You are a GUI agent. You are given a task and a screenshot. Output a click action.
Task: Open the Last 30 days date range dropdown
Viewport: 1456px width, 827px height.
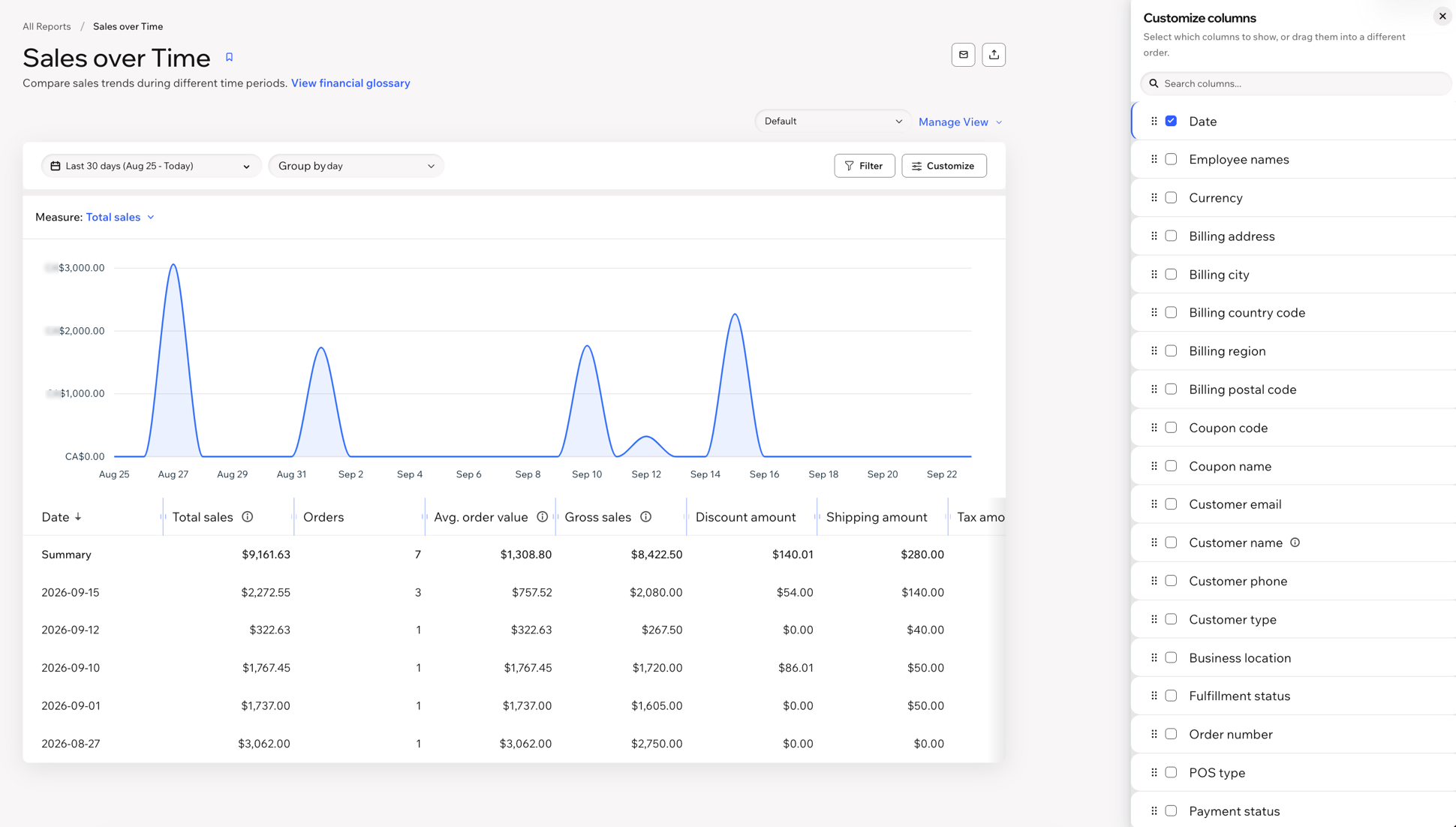tap(151, 166)
